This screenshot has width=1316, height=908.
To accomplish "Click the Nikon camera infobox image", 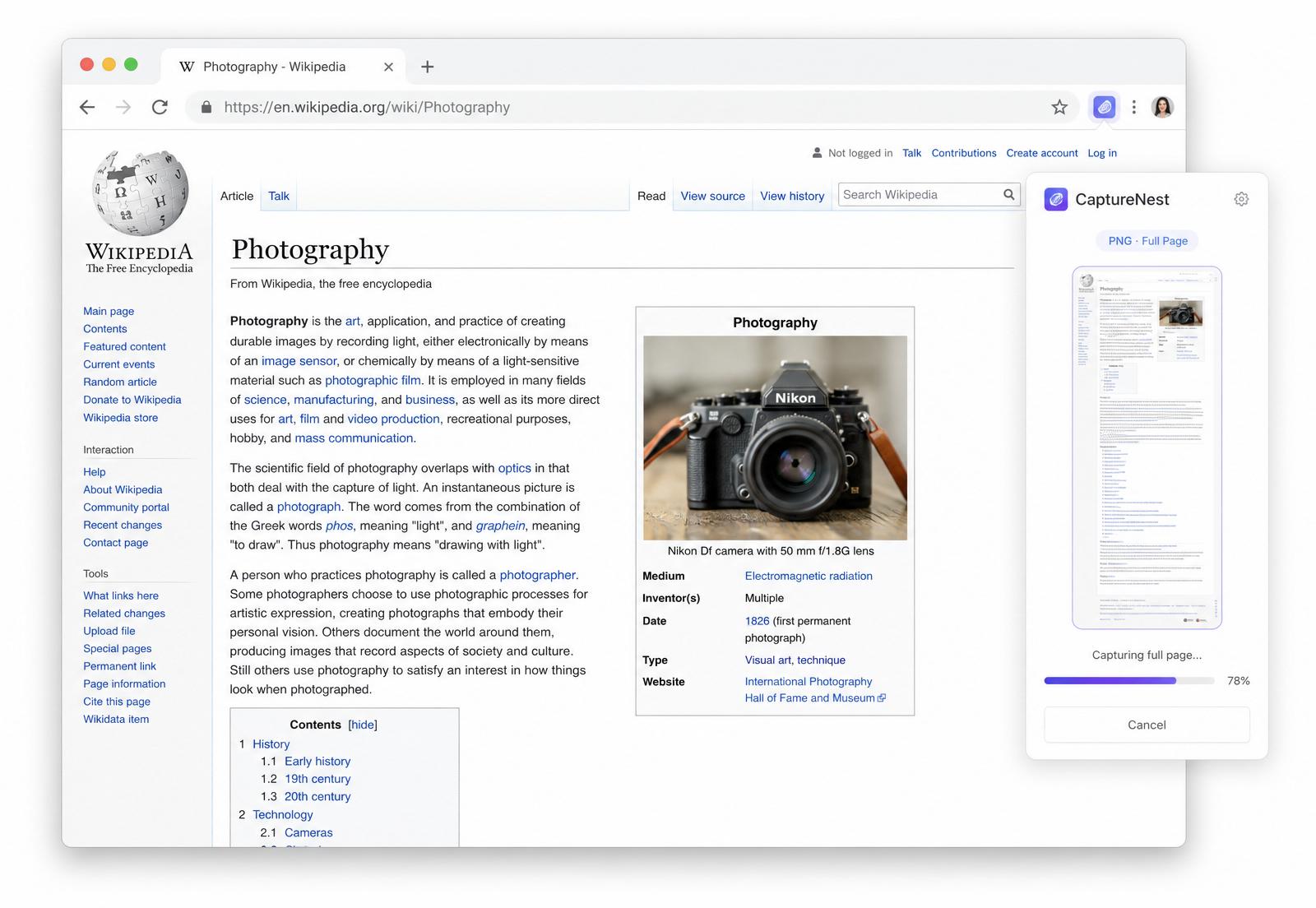I will [x=775, y=438].
